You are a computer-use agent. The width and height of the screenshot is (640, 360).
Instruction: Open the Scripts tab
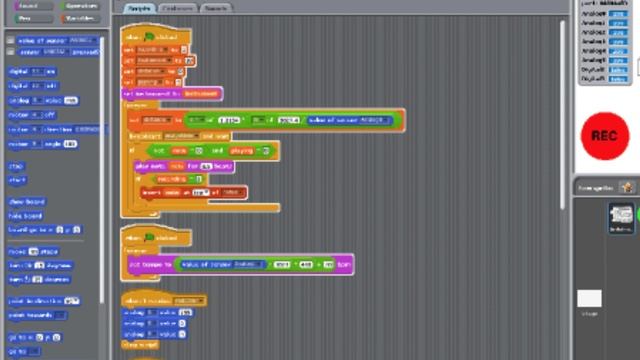click(139, 8)
